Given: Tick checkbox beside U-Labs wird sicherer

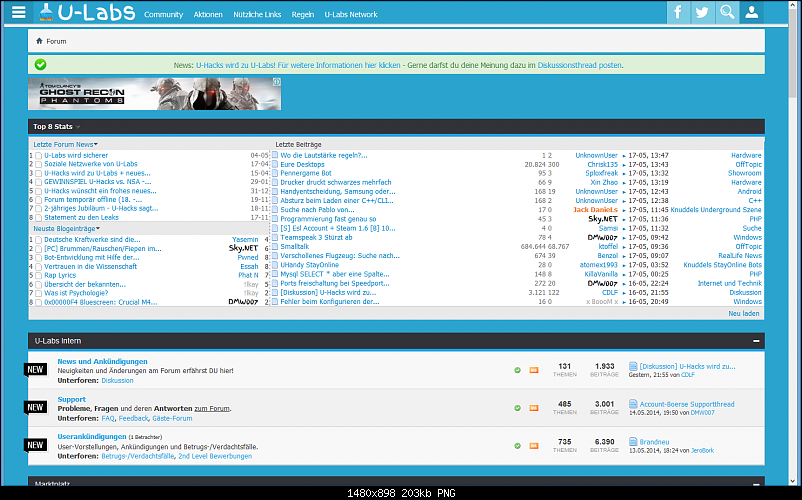Looking at the screenshot, I should click(x=39, y=156).
